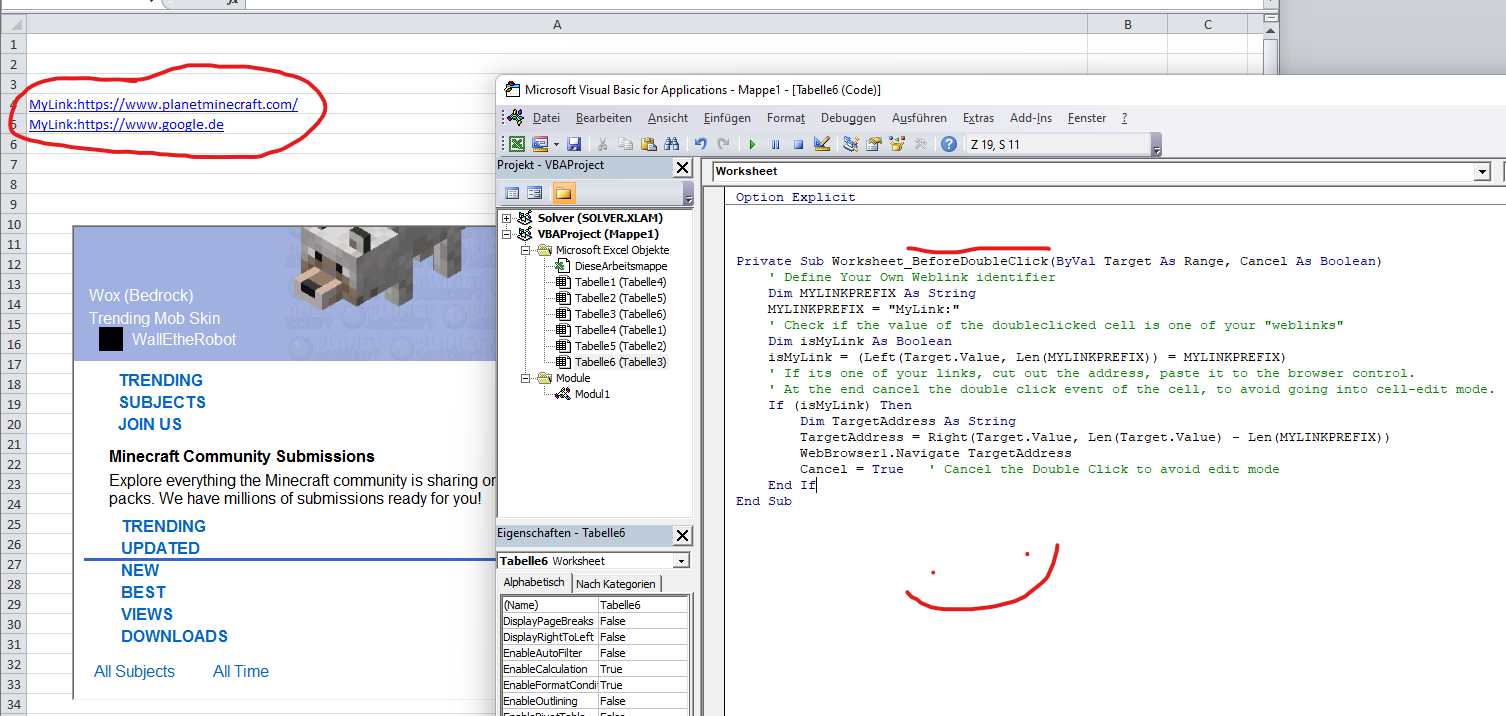Switch to Nach Kategorien properties tab
This screenshot has width=1506, height=716.
tap(616, 584)
